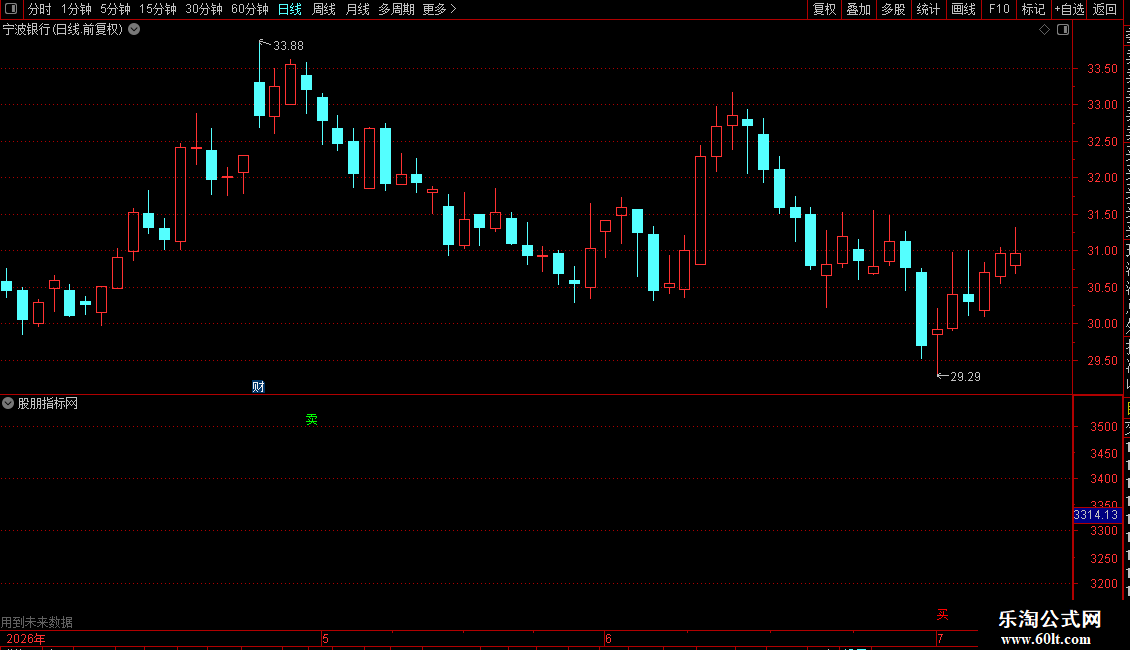This screenshot has width=1130, height=650.
Task: Toggle the left panel icon in top bar
Action: click(11, 9)
